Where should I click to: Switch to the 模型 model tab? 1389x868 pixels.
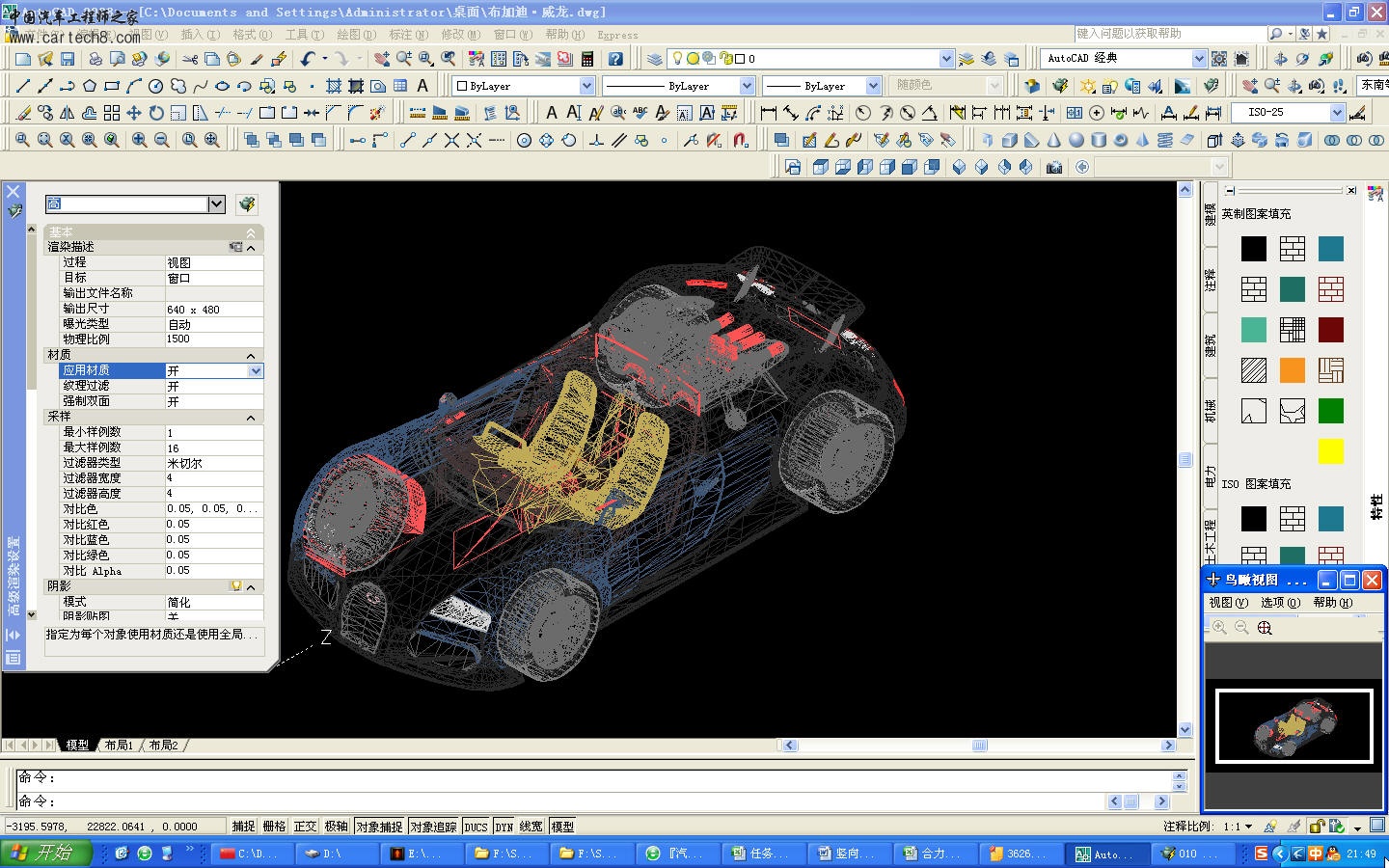pos(77,746)
